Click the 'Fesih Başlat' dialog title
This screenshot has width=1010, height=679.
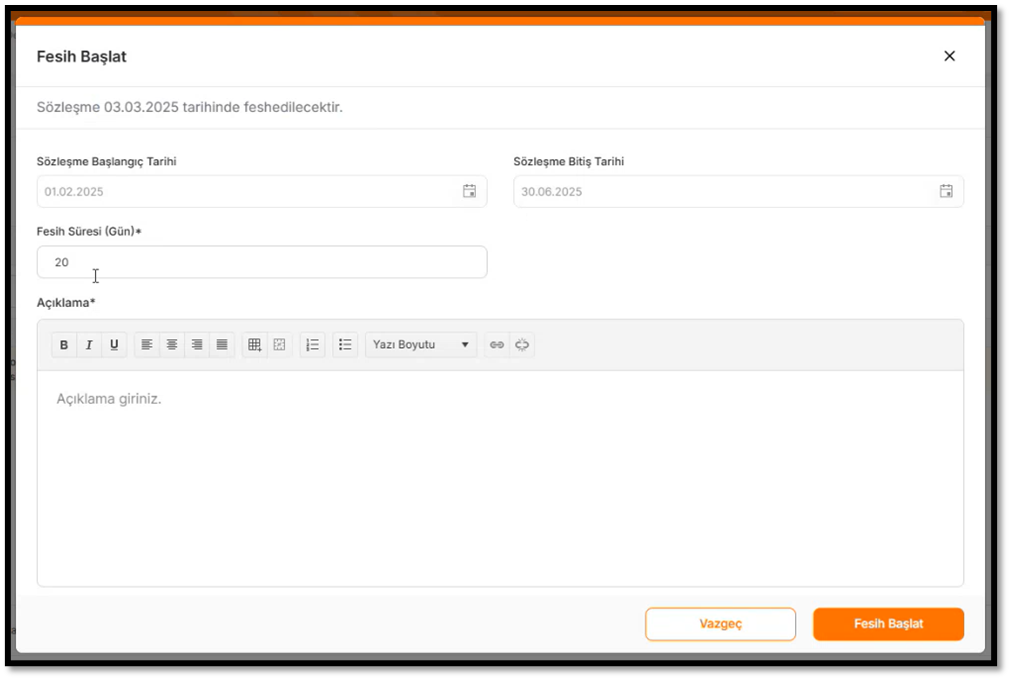pos(82,57)
